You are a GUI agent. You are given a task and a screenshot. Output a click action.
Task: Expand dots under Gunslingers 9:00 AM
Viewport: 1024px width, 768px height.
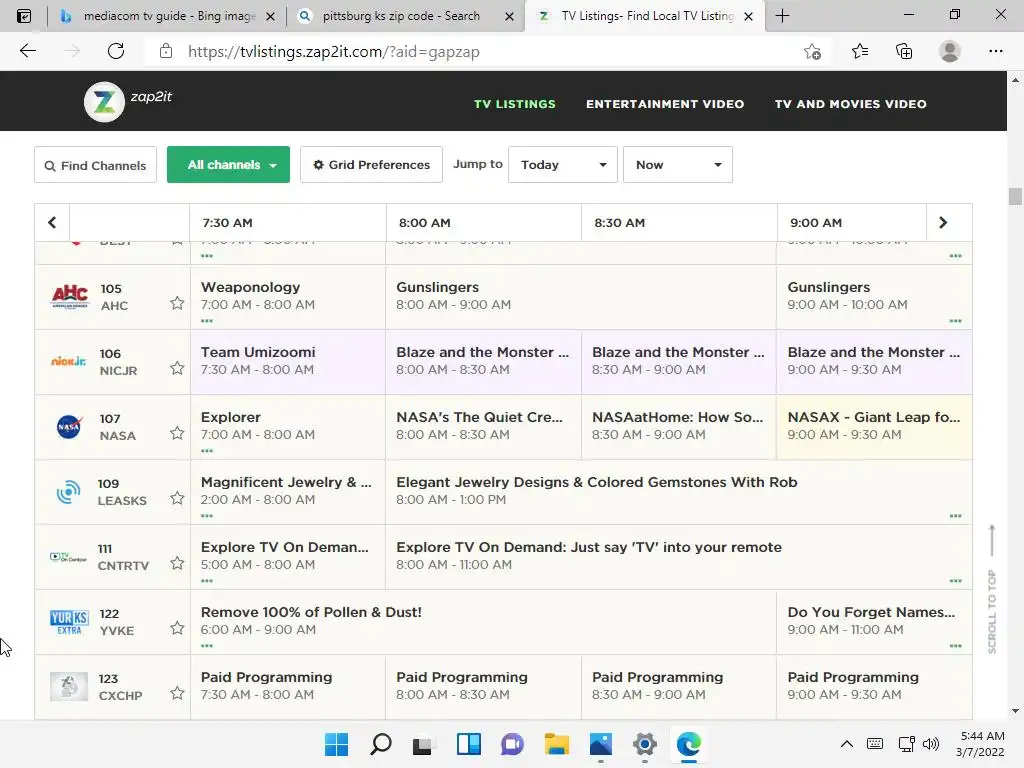[955, 321]
